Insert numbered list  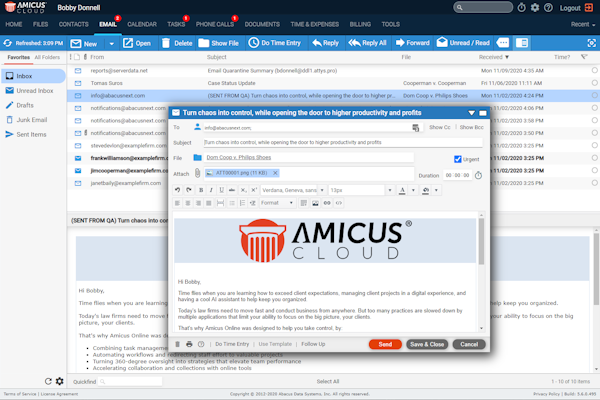[242, 203]
